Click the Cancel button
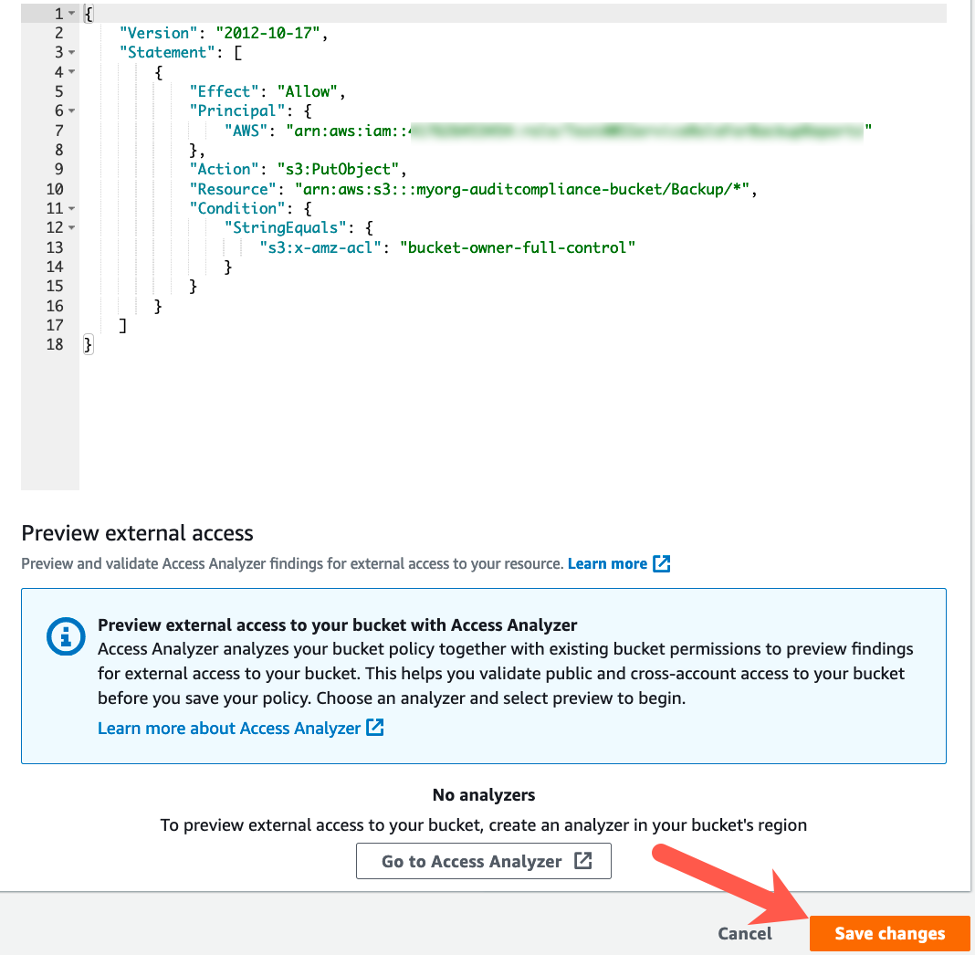 pyautogui.click(x=744, y=933)
